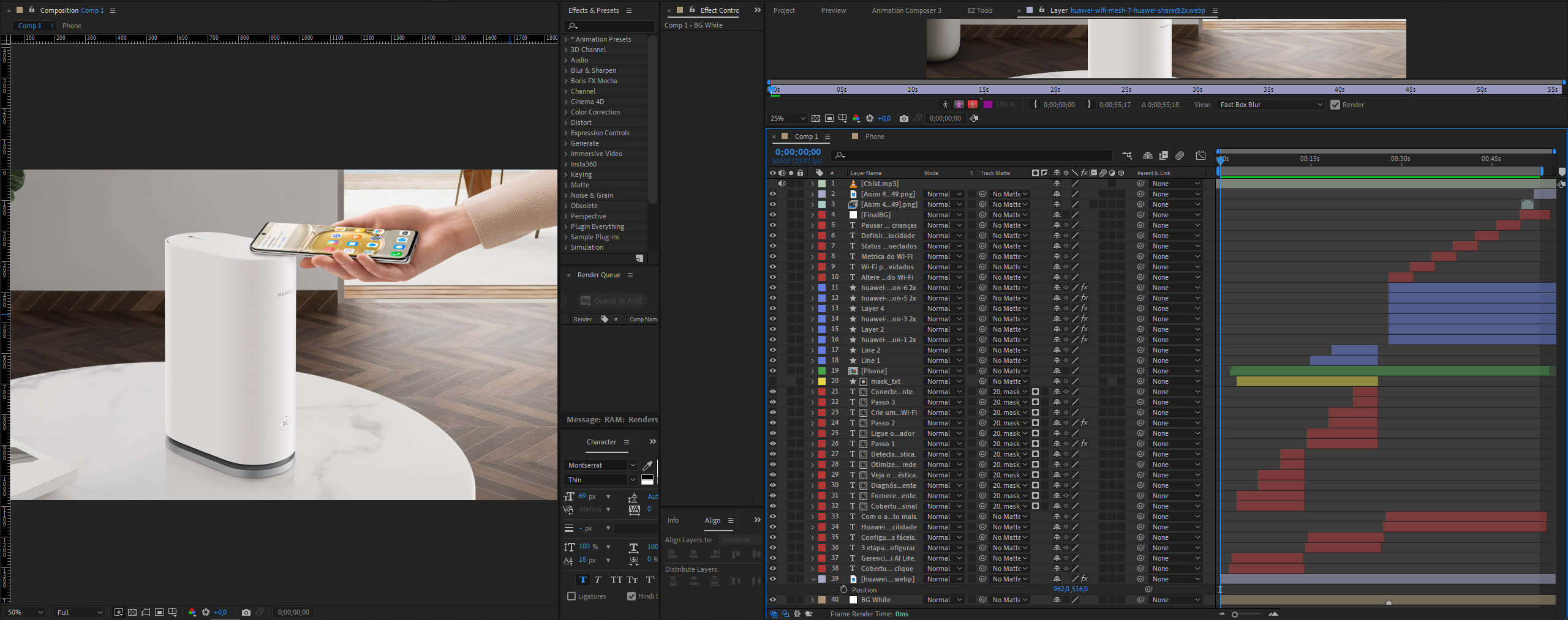Viewport: 1568px width, 620px height.
Task: Click the Queue in AME button
Action: click(x=612, y=301)
